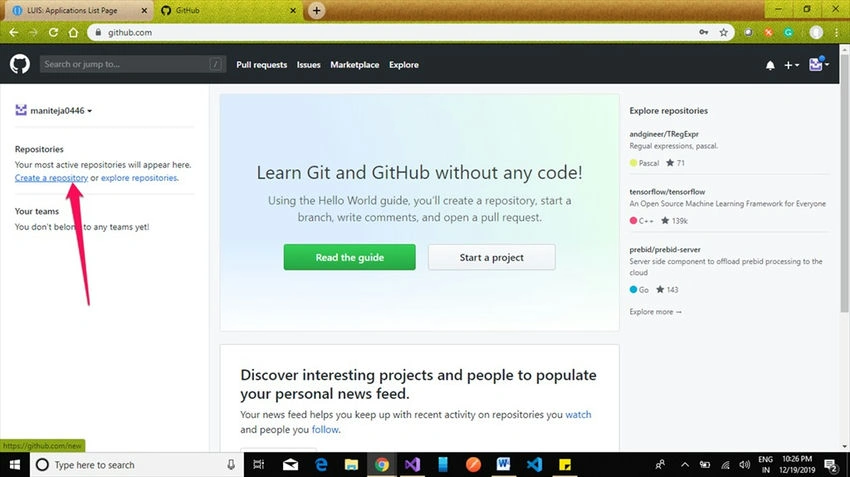Open the notifications bell
The image size is (850, 477).
pos(770,65)
